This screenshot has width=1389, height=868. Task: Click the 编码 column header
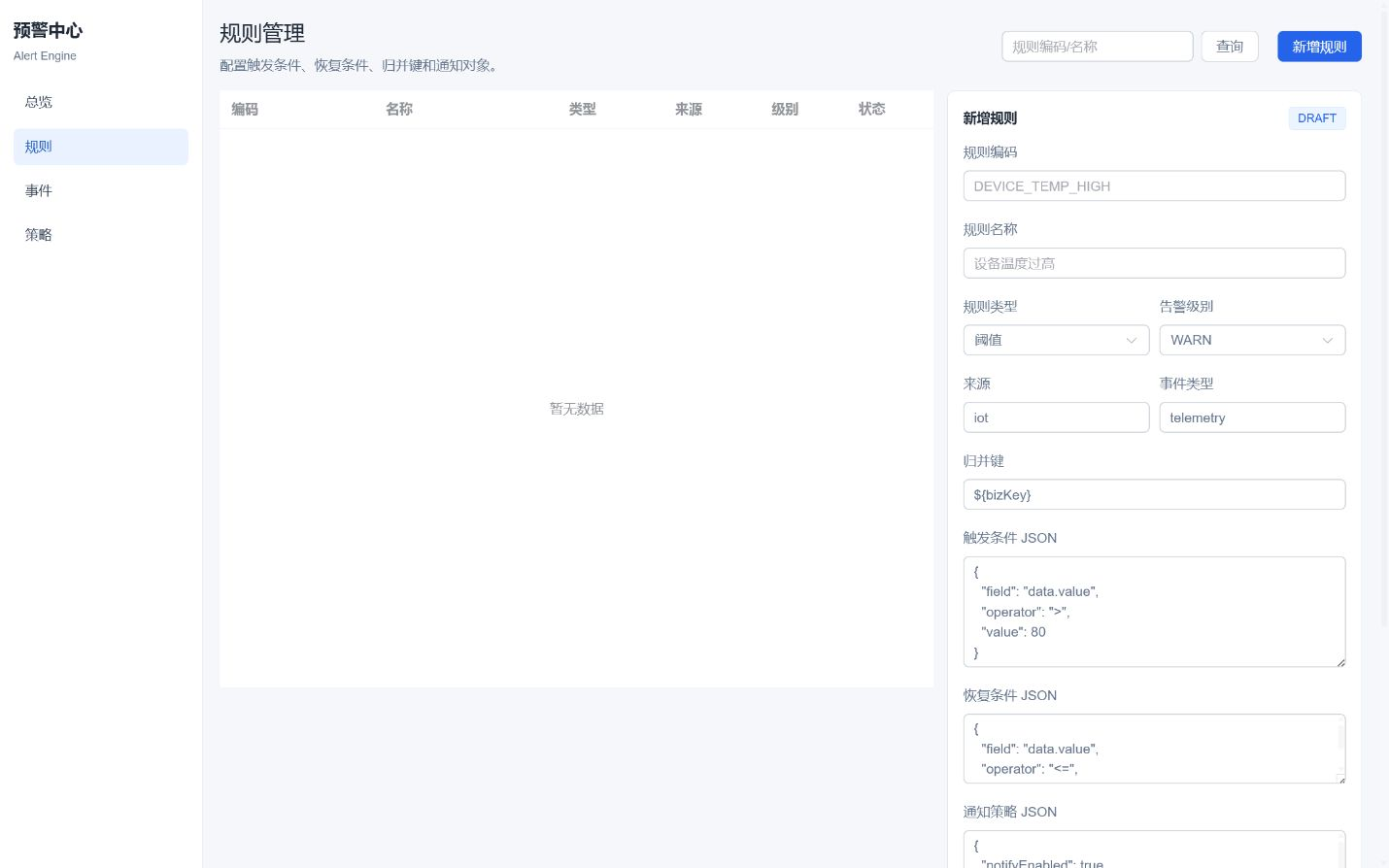coord(245,110)
